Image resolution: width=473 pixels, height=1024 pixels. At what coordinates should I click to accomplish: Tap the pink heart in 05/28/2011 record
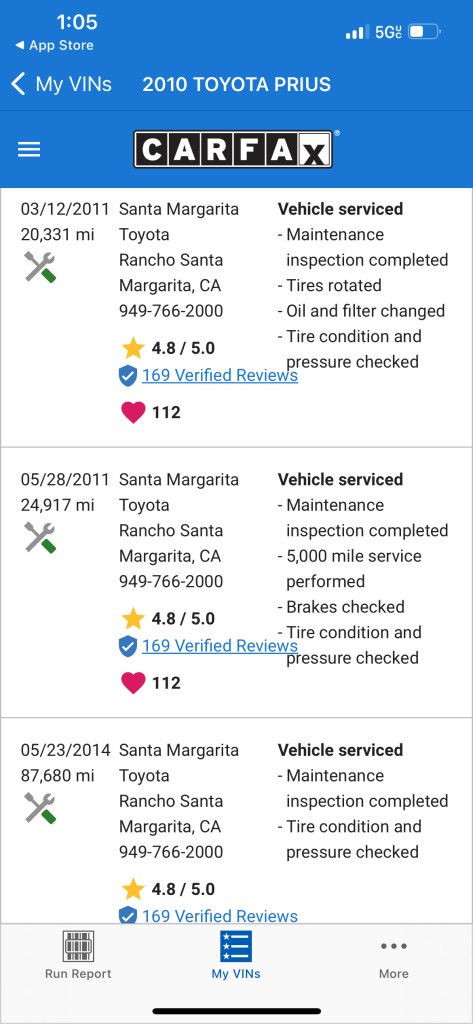click(133, 682)
